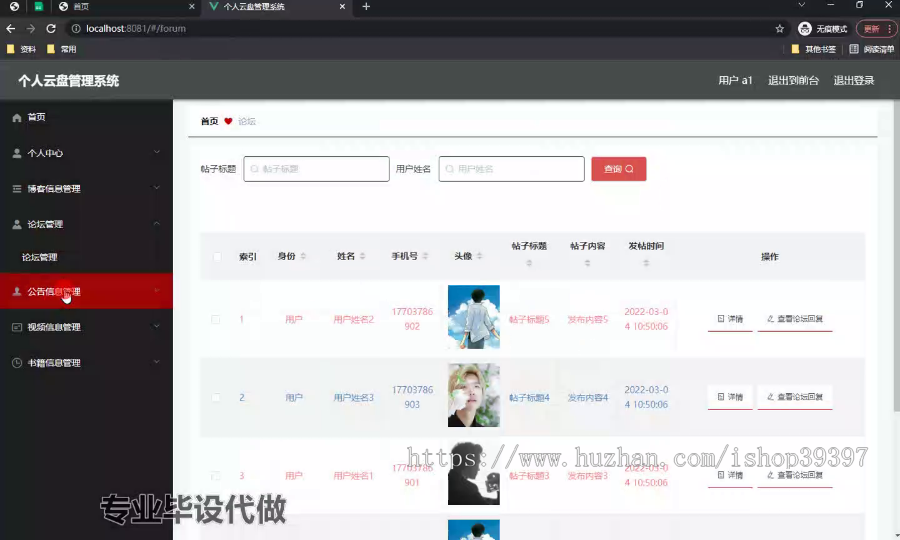Image resolution: width=900 pixels, height=540 pixels.
Task: Click 首页 in the breadcrumb
Action: pos(210,121)
